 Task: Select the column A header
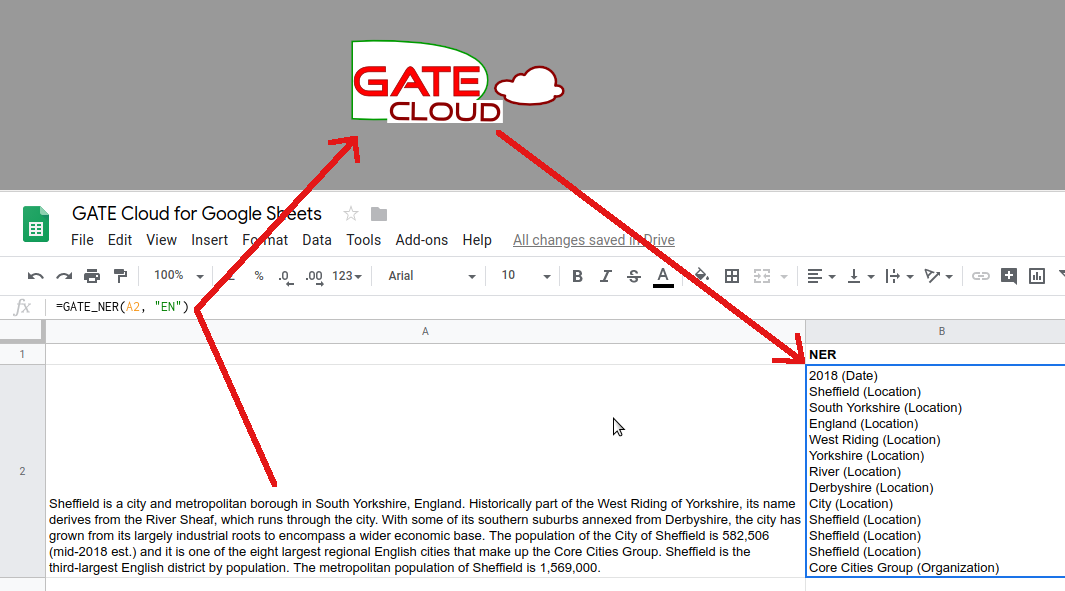click(425, 332)
